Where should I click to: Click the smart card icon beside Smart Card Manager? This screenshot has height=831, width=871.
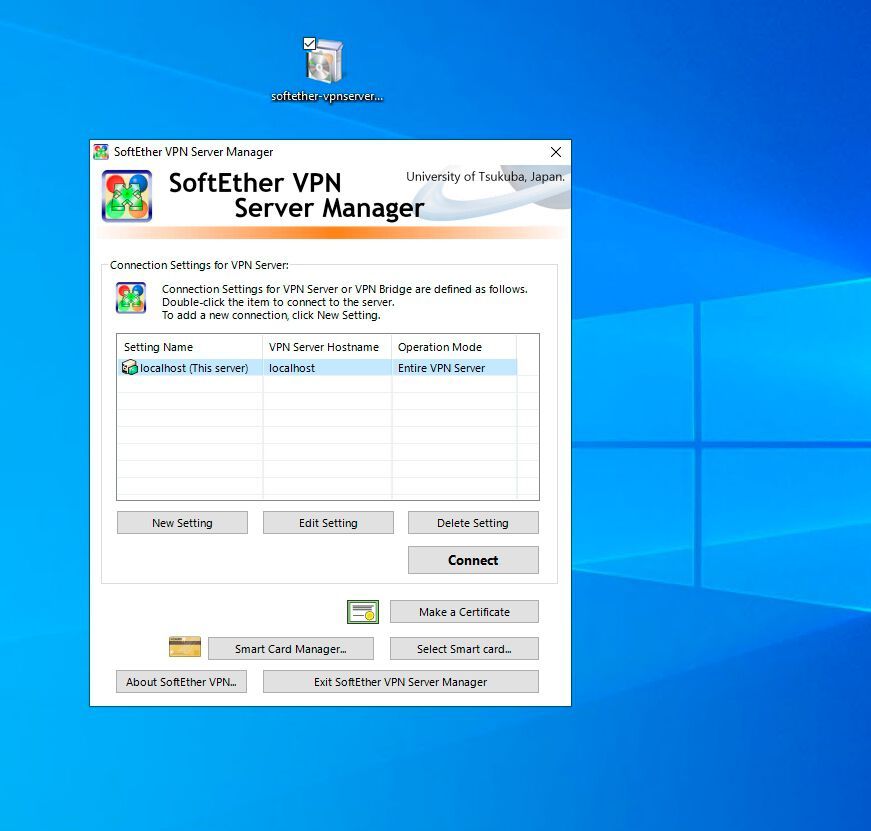(185, 647)
